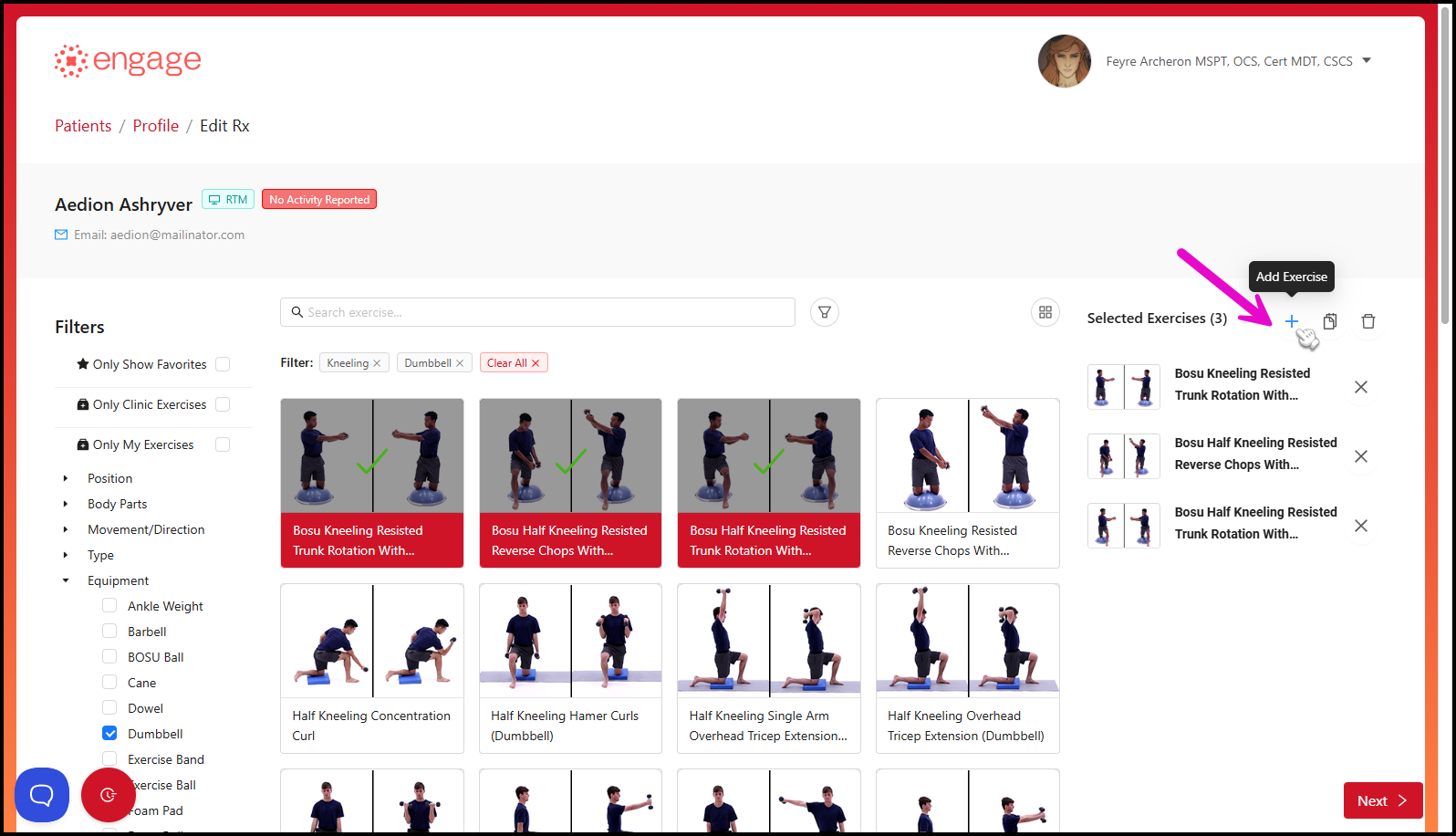Expand the Type filter group

(x=65, y=555)
